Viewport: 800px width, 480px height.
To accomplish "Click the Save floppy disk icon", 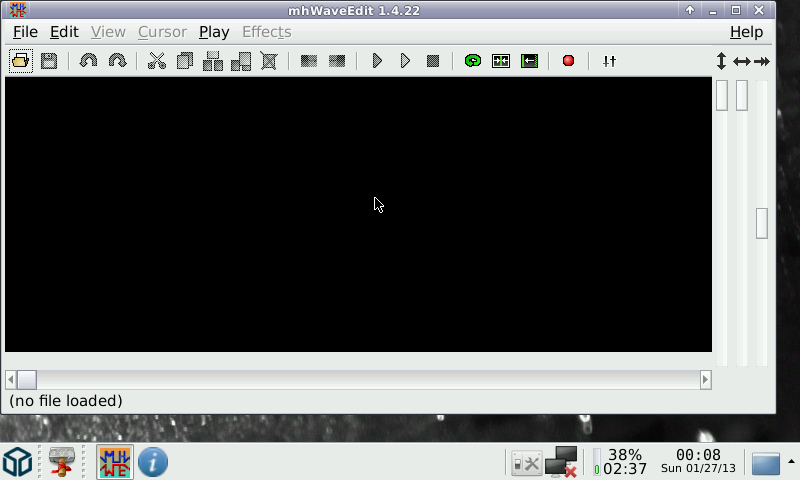I will click(x=48, y=61).
